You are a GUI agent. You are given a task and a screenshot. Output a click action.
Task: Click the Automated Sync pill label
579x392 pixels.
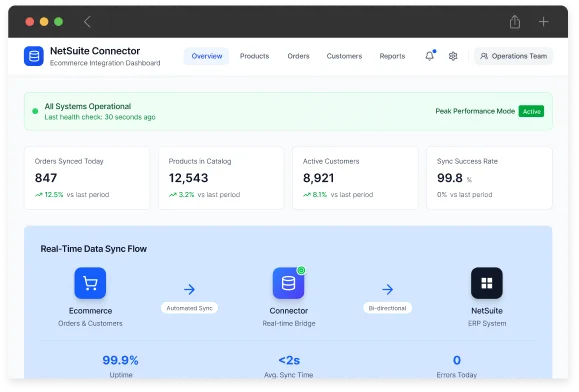click(x=189, y=308)
